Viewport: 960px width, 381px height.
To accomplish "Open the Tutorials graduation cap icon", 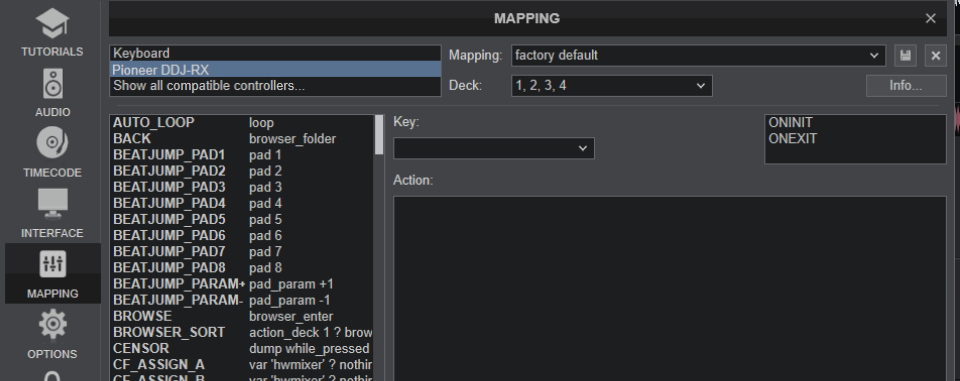I will tap(52, 23).
